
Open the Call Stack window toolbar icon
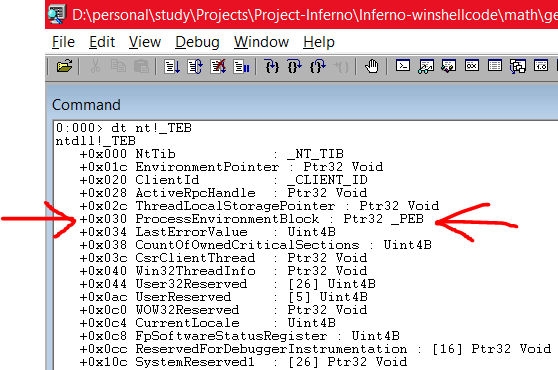click(518, 67)
